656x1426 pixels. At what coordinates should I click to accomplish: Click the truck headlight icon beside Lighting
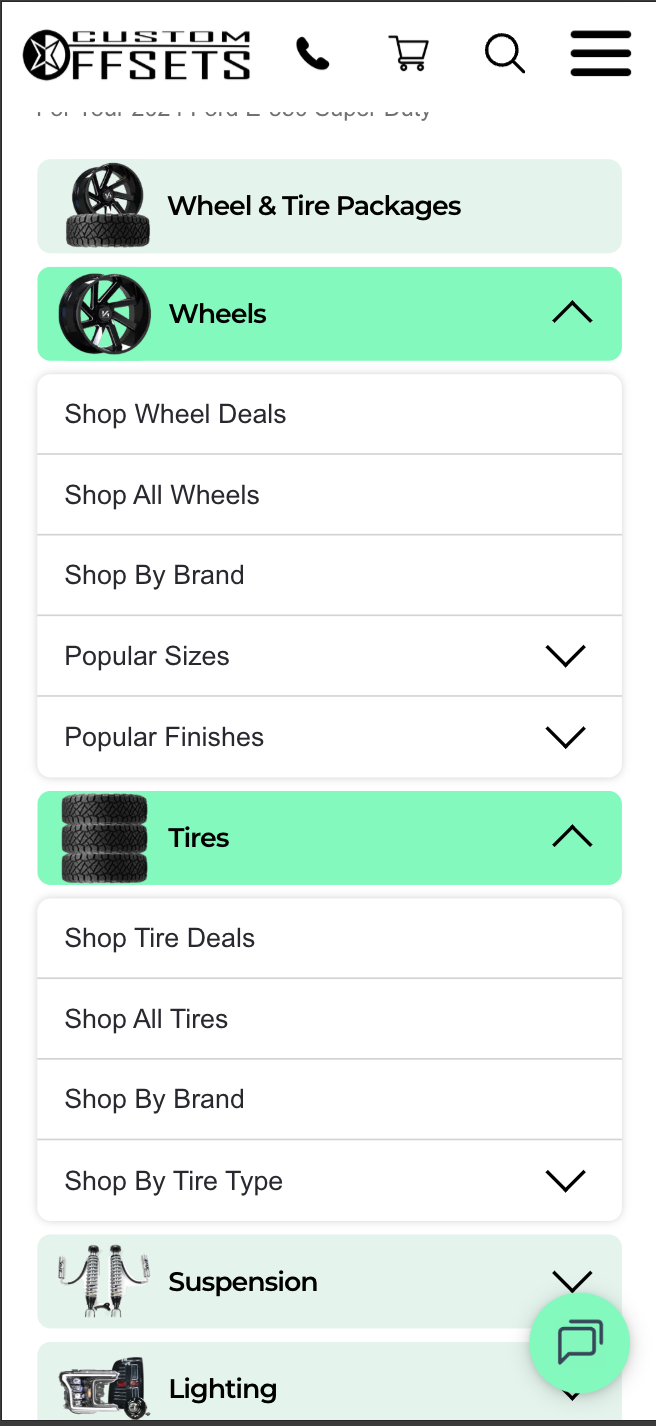[x=104, y=1385]
